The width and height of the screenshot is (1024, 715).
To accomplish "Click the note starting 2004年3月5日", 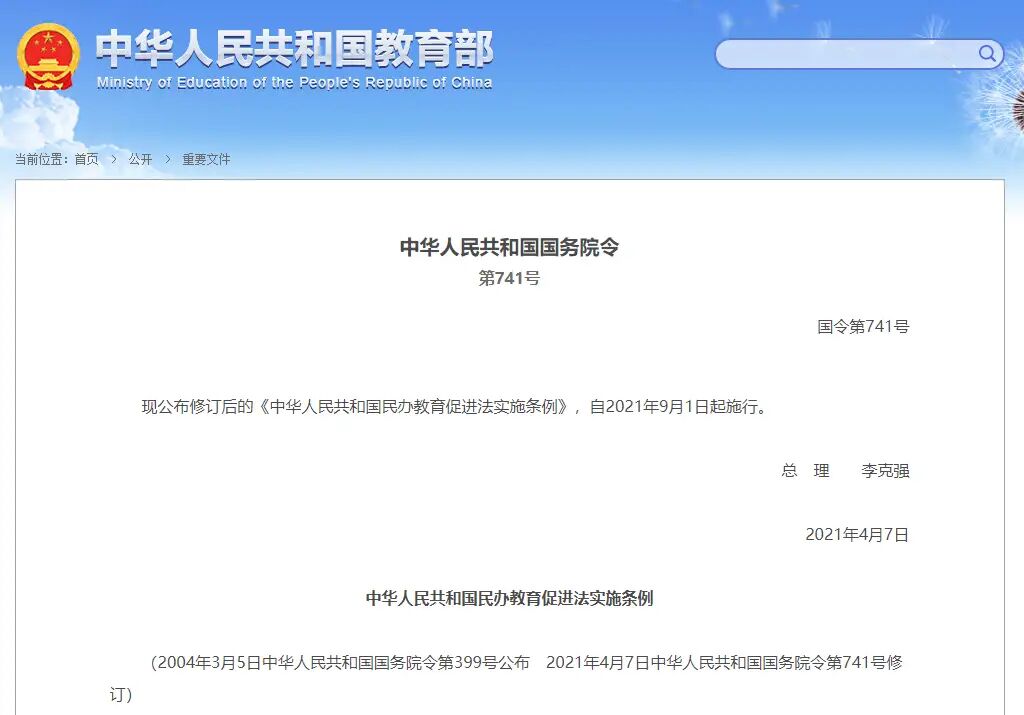I will point(506,678).
